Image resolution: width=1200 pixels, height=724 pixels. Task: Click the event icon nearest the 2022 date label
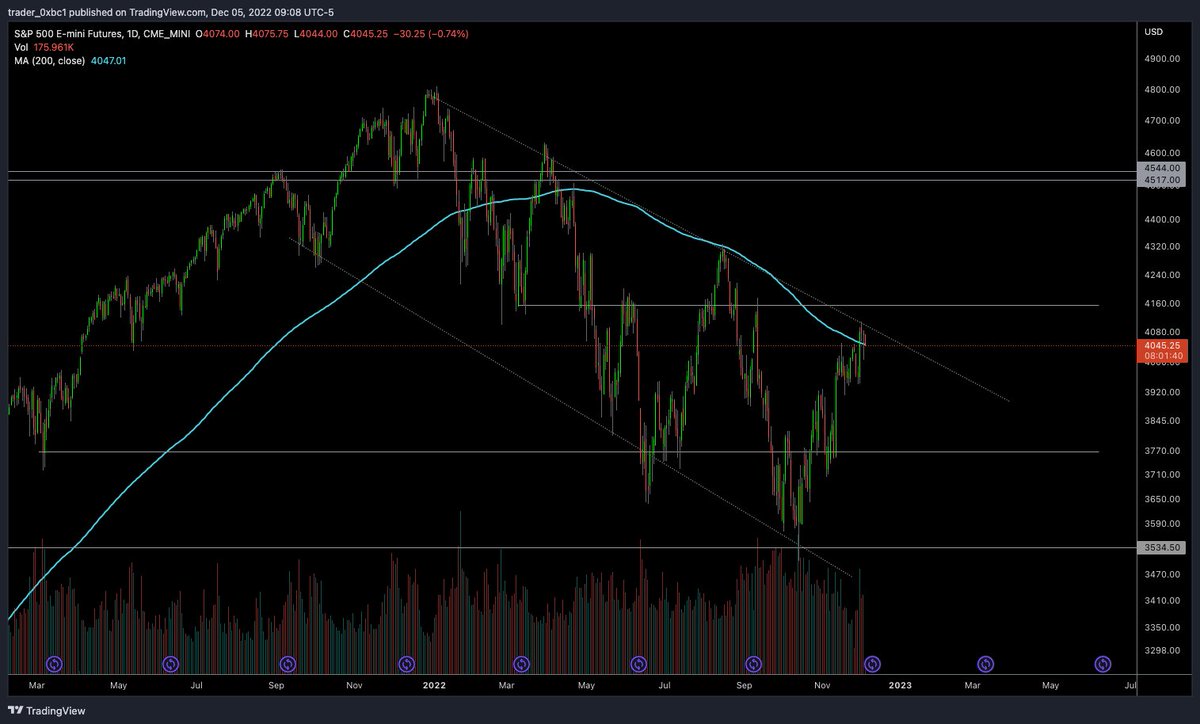(x=406, y=663)
